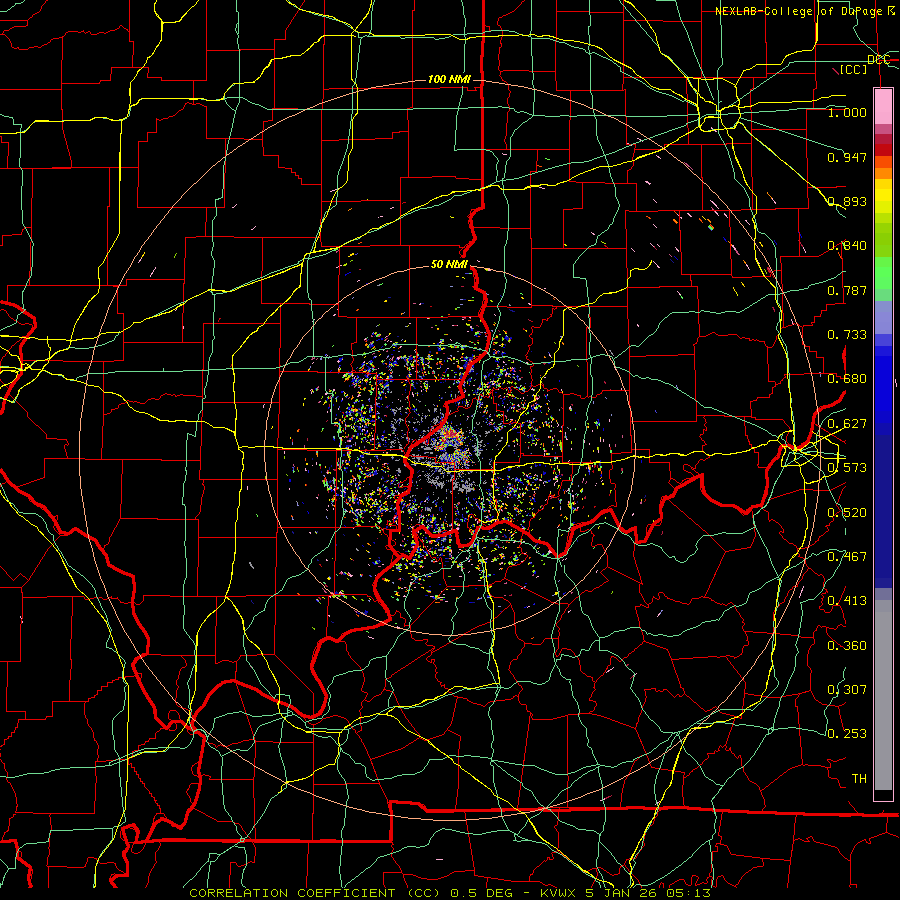This screenshot has height=900, width=900.
Task: Click the 0.467 scale value
Action: pos(847,557)
